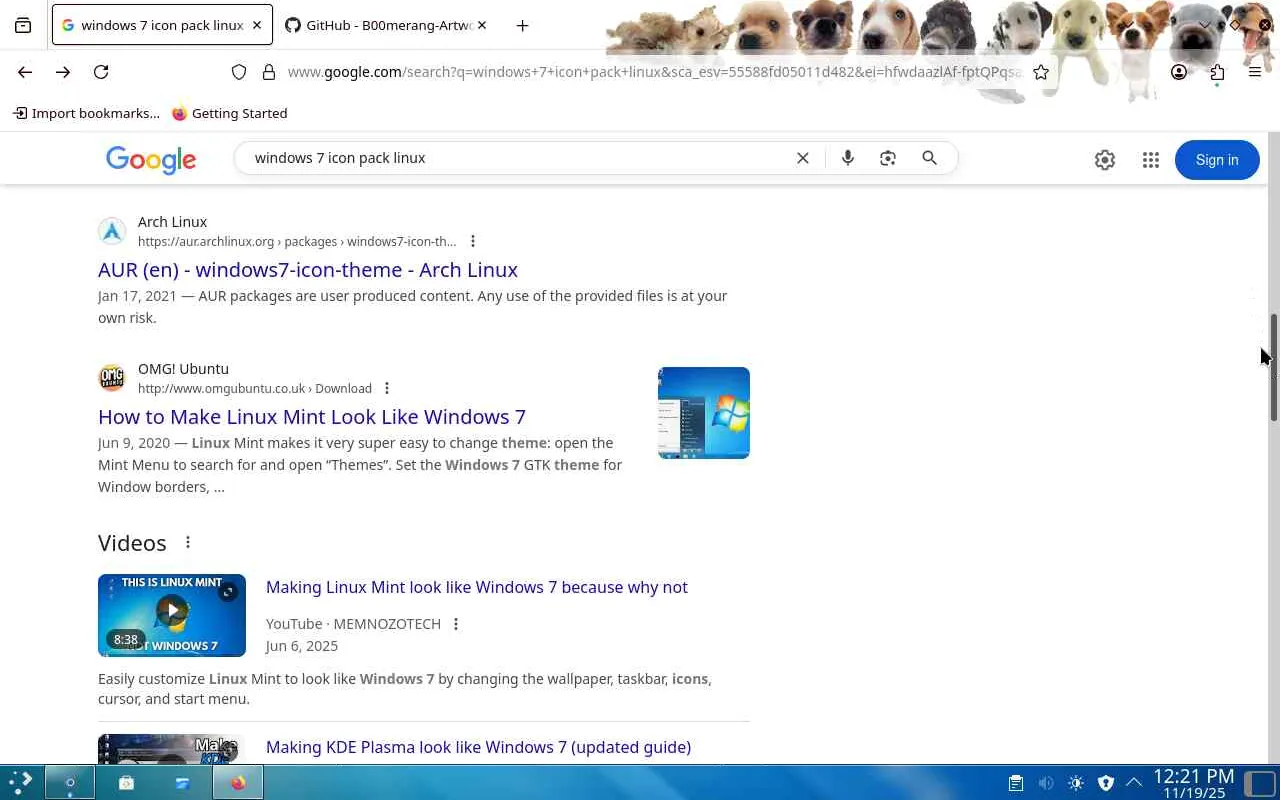
Task: Go to the Google home logo
Action: coord(151,160)
